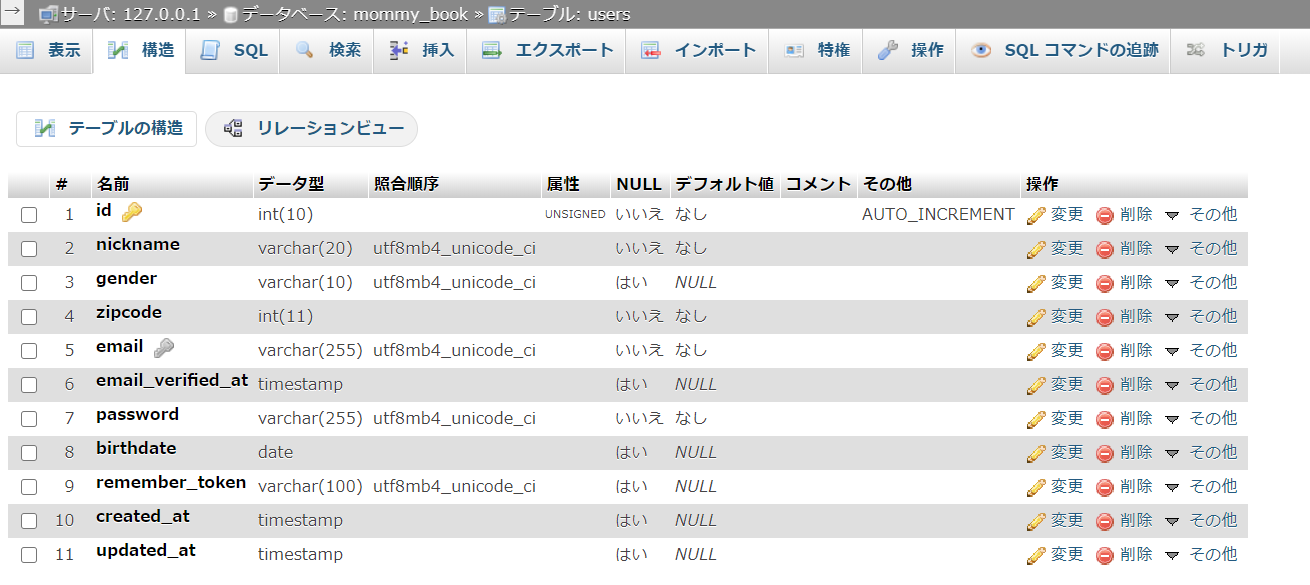Image resolution: width=1310 pixels, height=585 pixels.
Task: Click the 構造 tab
Action: 140,50
